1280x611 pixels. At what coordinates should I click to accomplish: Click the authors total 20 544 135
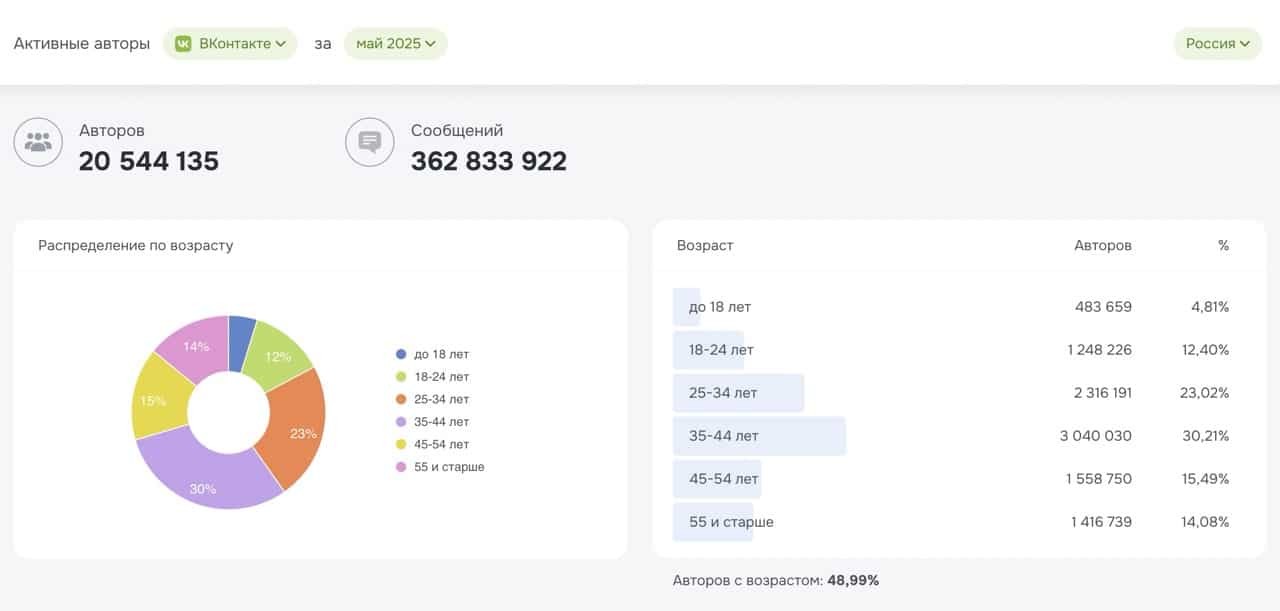(149, 161)
